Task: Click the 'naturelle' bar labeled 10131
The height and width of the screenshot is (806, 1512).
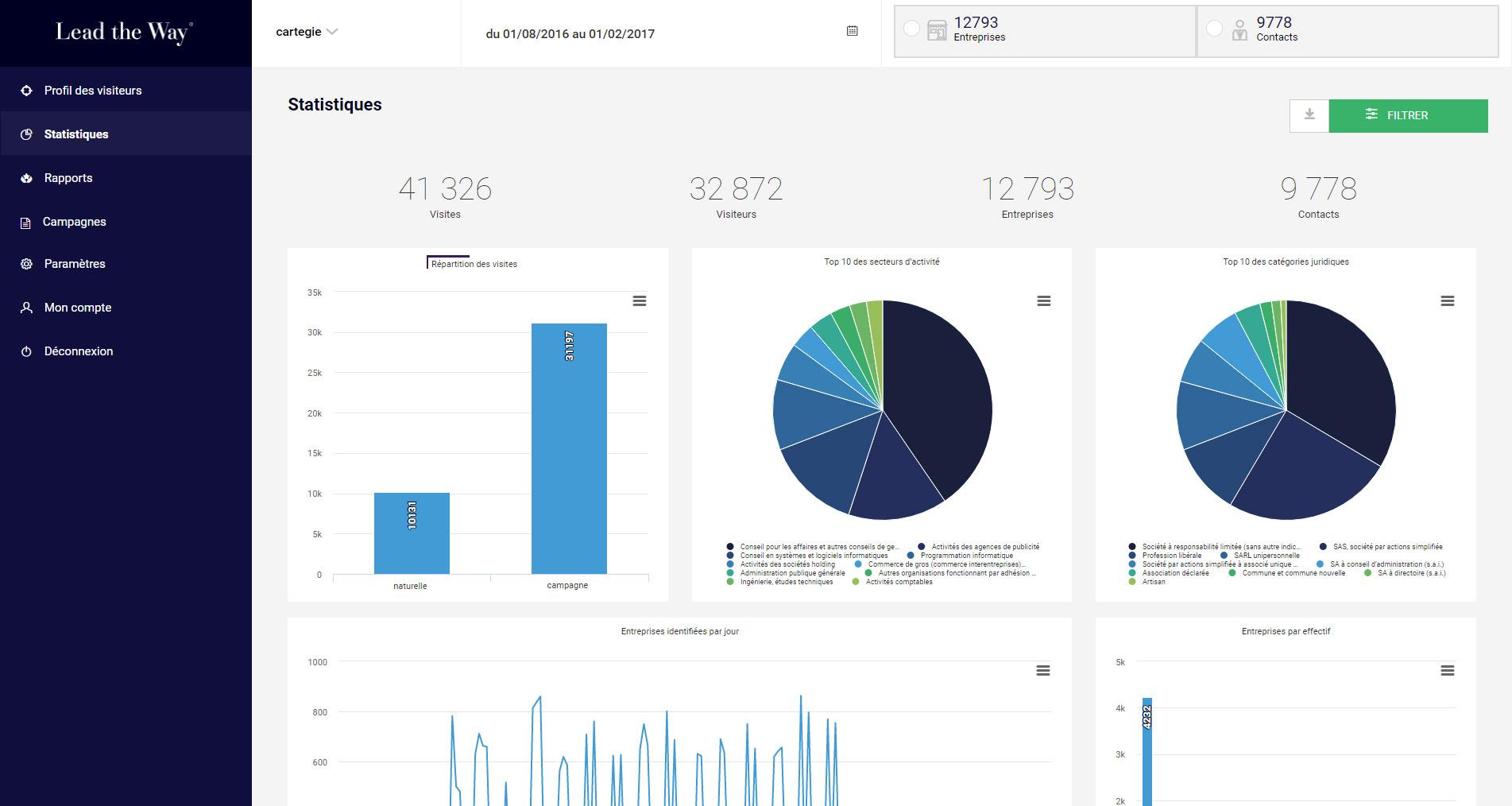Action: click(x=412, y=533)
